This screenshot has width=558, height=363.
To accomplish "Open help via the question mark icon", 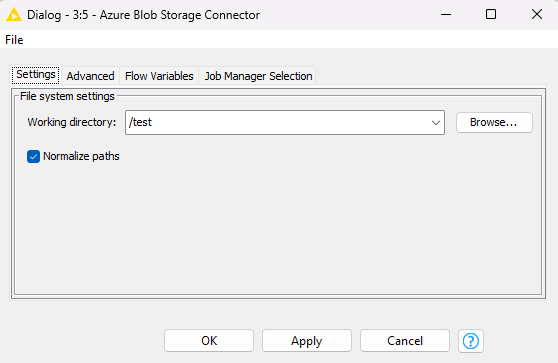I will [x=470, y=341].
